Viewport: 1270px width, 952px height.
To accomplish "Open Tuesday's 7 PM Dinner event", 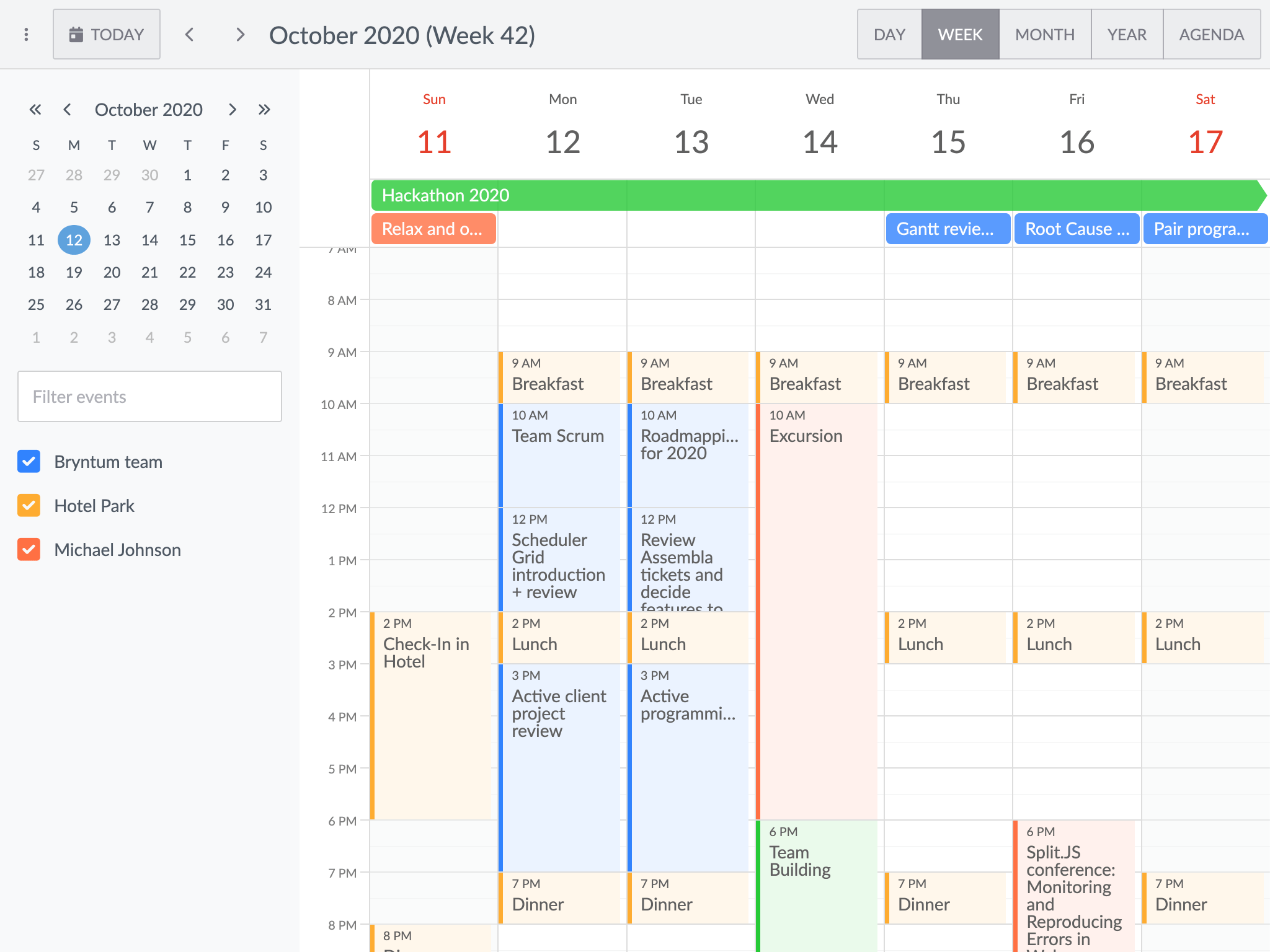I will [x=688, y=898].
